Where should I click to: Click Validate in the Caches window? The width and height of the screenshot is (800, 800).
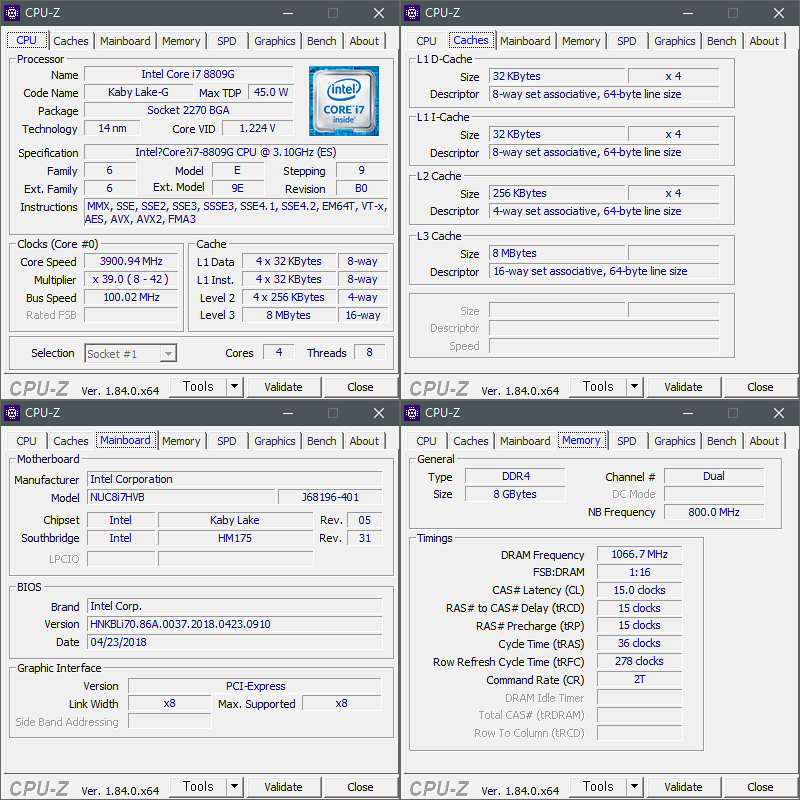pos(684,387)
